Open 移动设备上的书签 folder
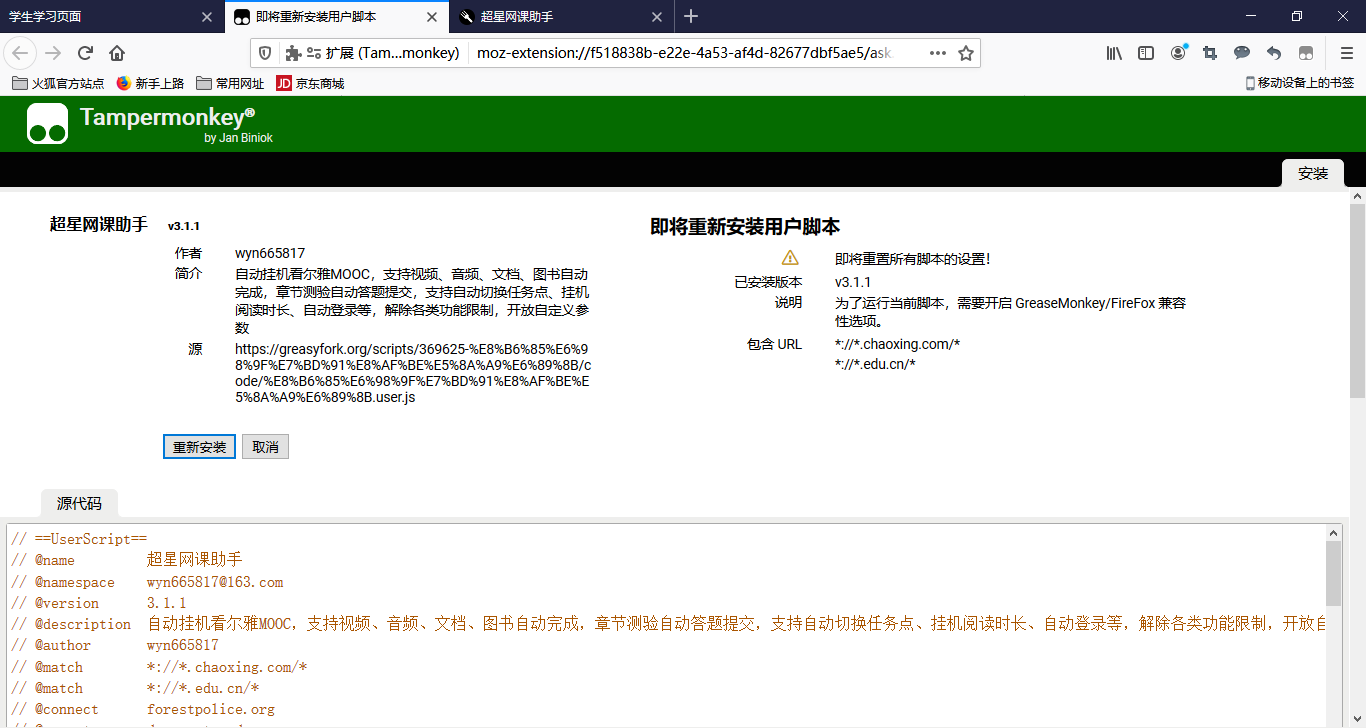This screenshot has width=1366, height=728. (x=1300, y=84)
